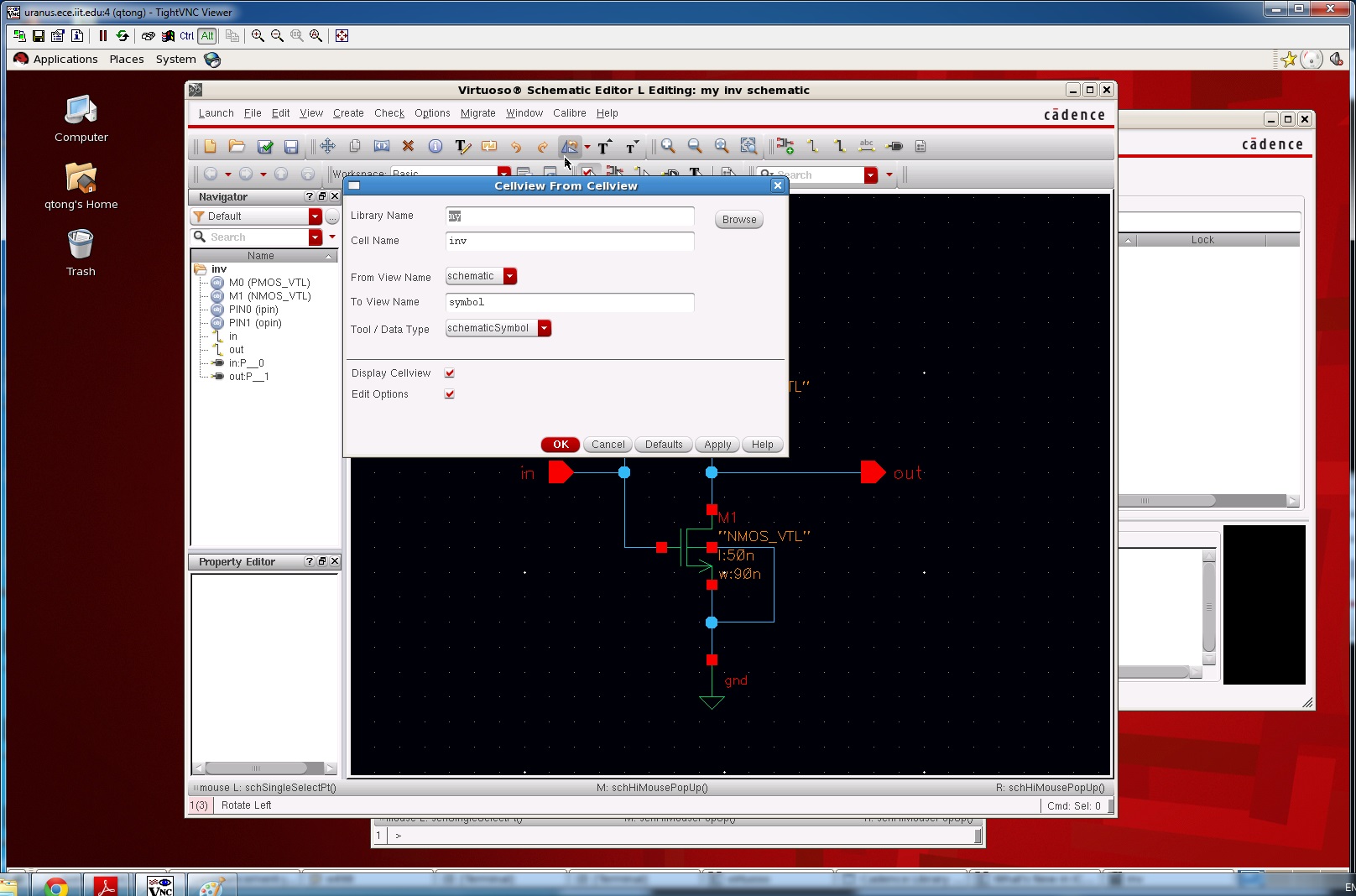Open the From View Name dropdown

tap(510, 276)
